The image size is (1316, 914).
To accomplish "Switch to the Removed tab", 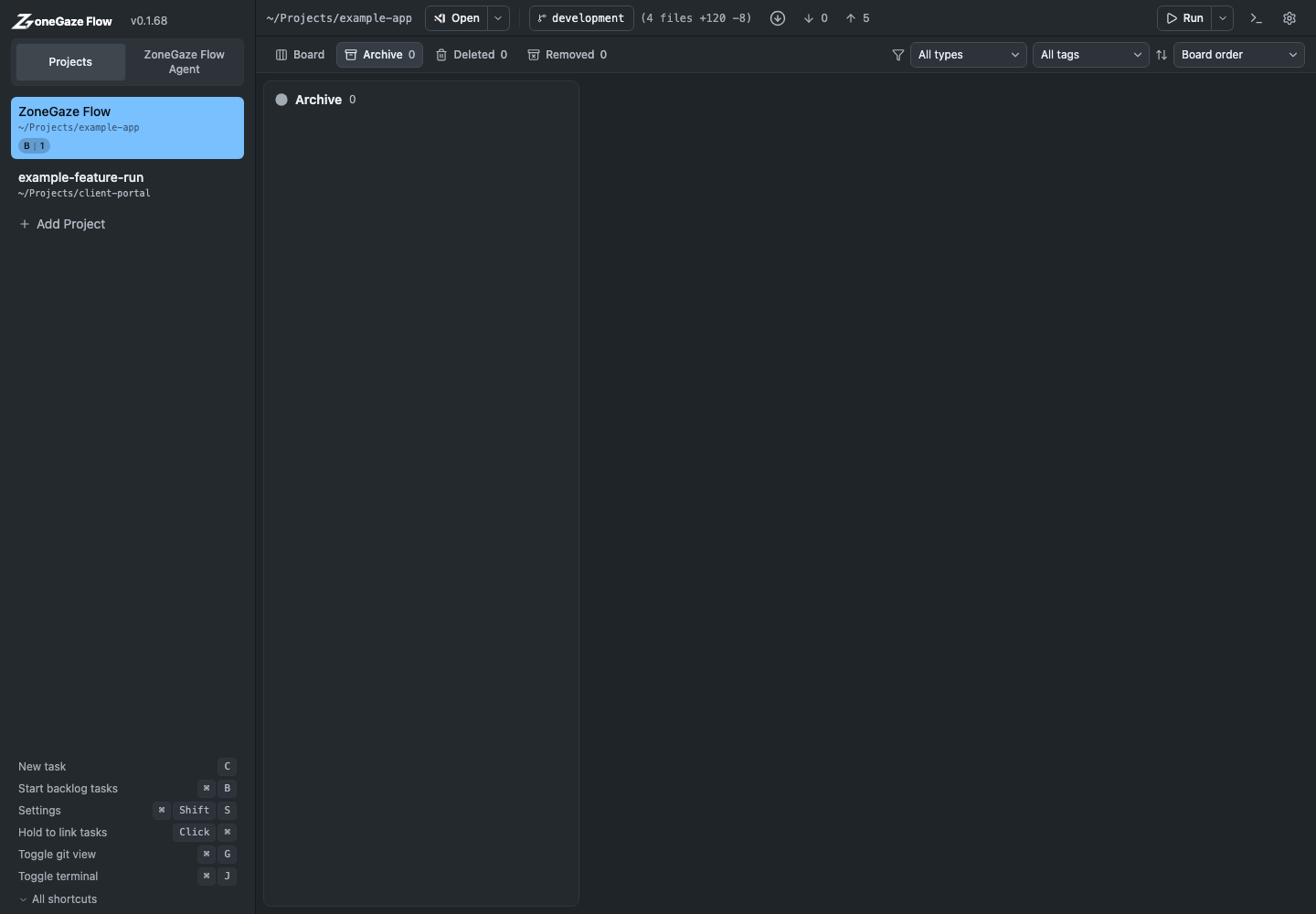I will click(567, 55).
